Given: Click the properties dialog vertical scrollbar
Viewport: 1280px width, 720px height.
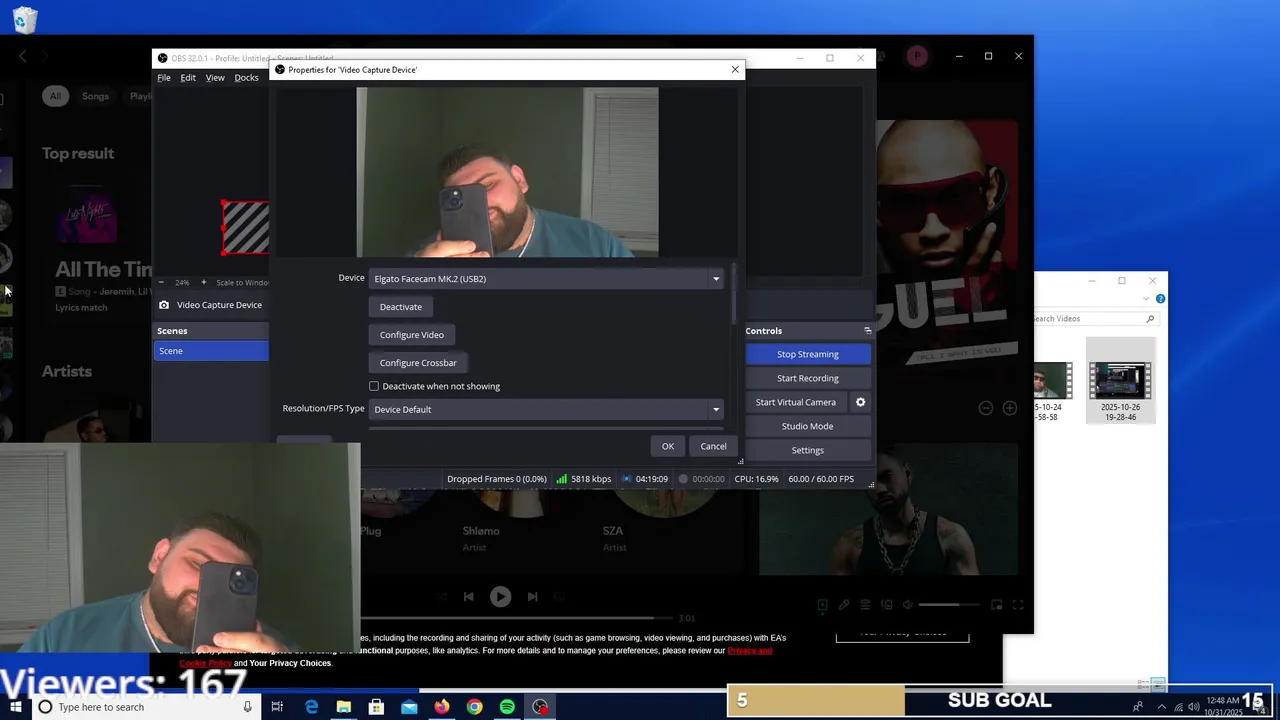Looking at the screenshot, I should [x=734, y=293].
